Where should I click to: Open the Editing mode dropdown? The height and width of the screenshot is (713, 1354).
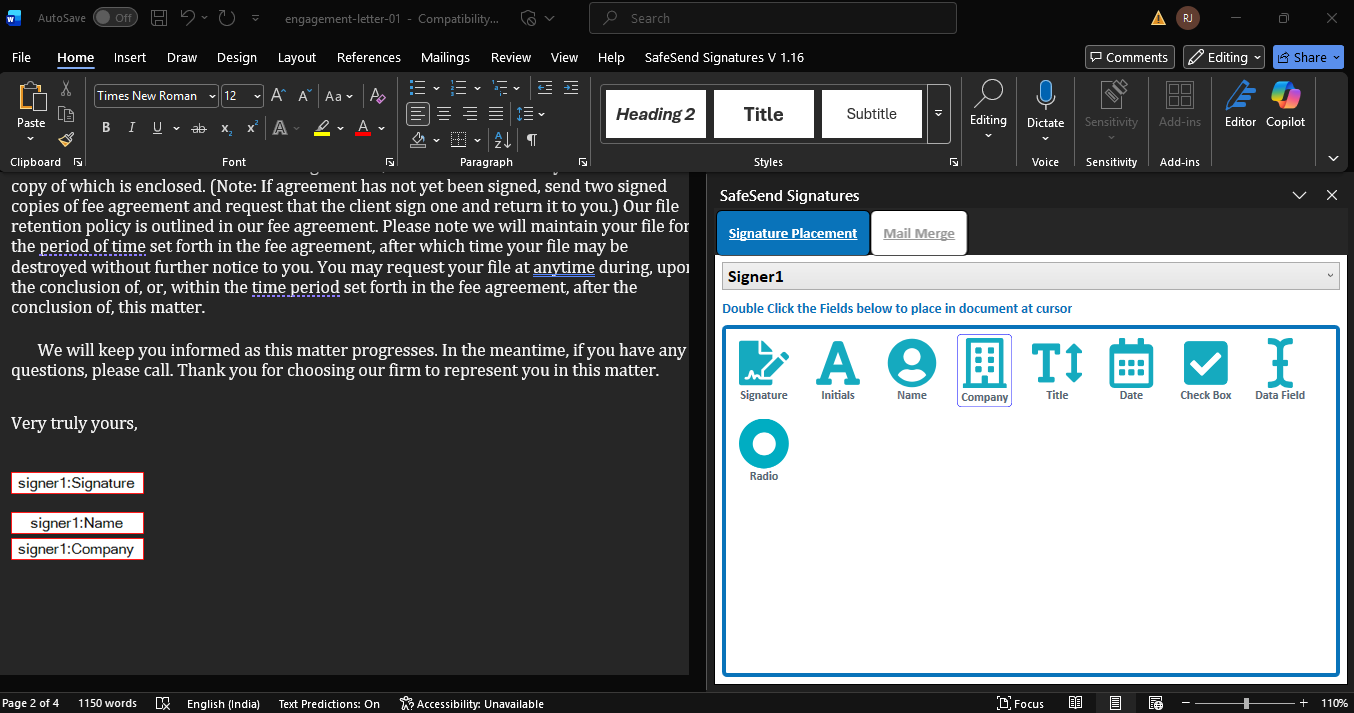click(1223, 58)
